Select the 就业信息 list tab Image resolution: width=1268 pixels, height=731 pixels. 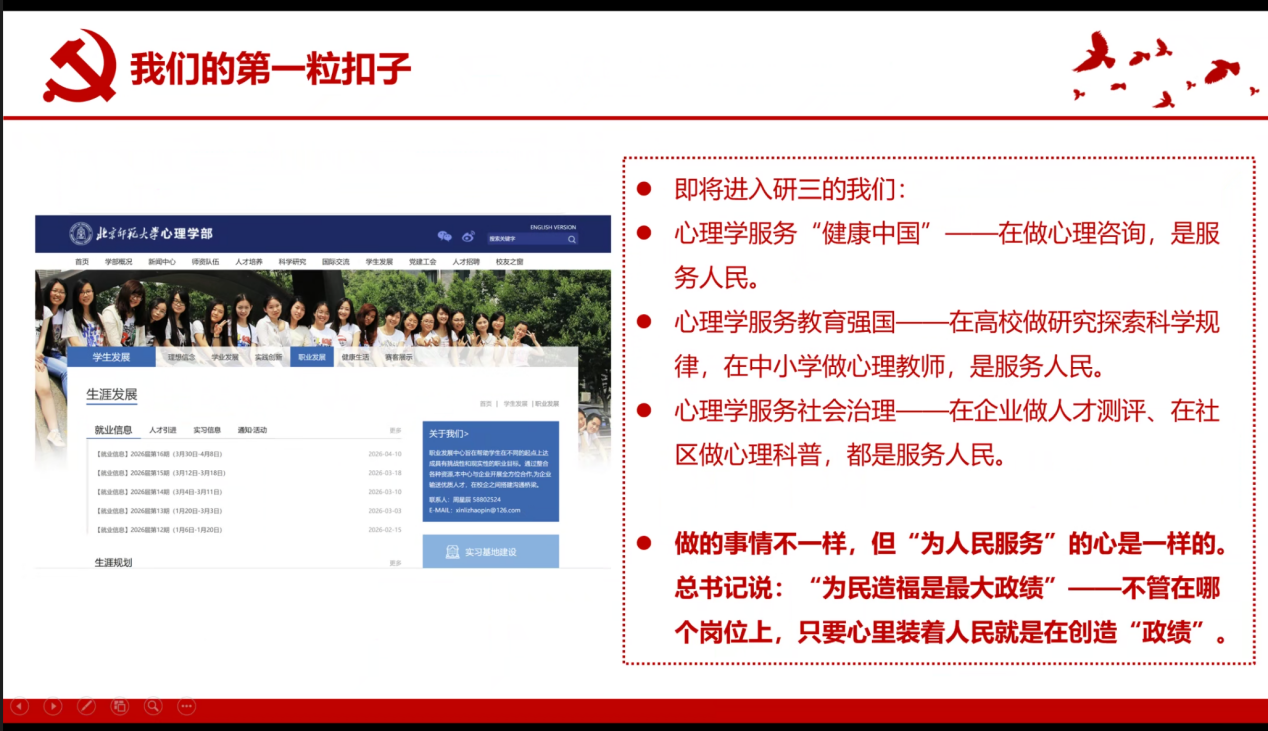[113, 430]
